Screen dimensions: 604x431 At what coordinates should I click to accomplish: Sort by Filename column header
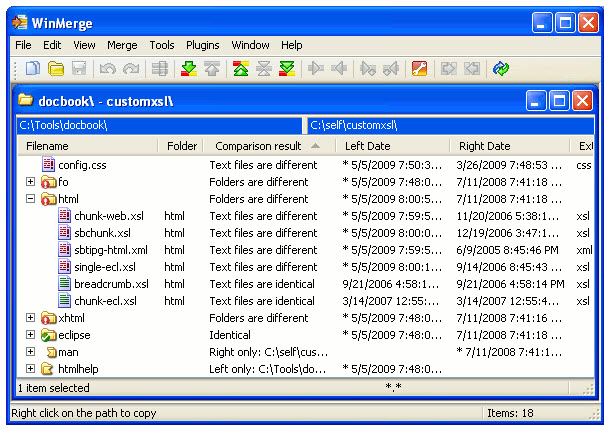(87, 146)
